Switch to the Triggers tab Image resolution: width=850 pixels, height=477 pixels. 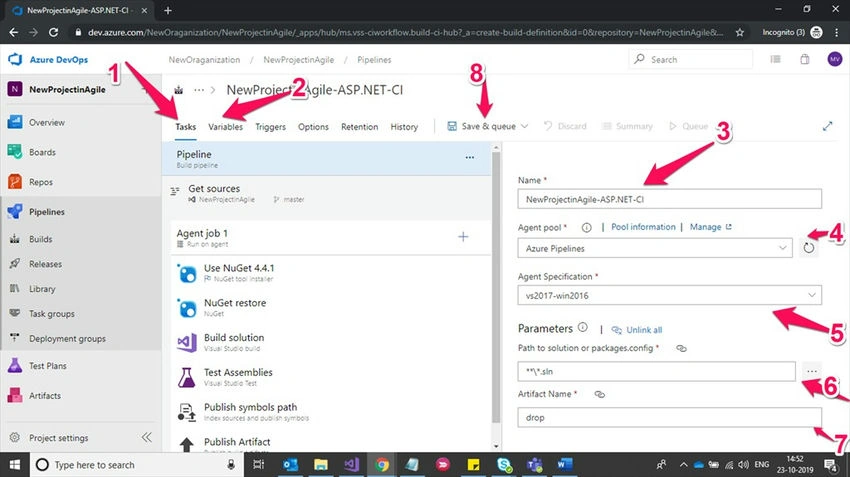[x=271, y=127]
